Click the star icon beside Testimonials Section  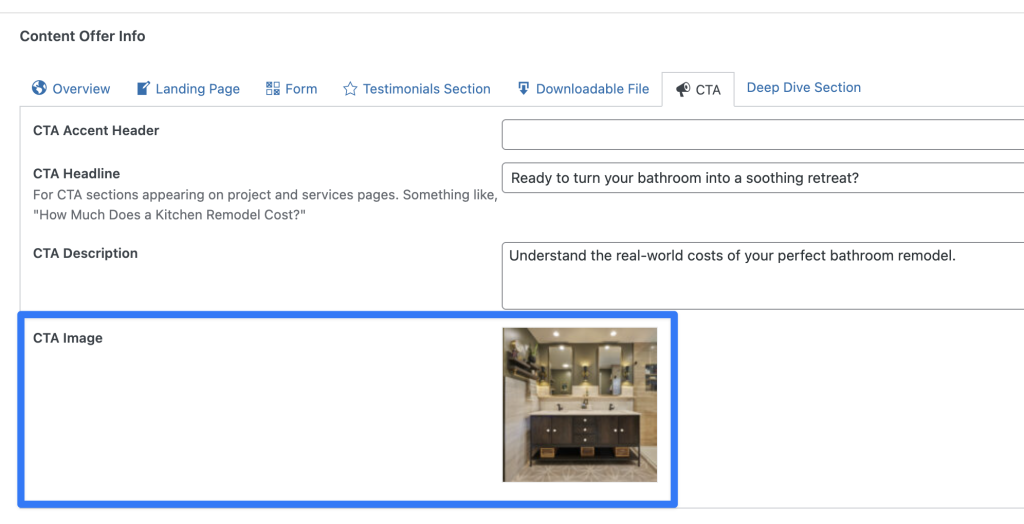[350, 89]
